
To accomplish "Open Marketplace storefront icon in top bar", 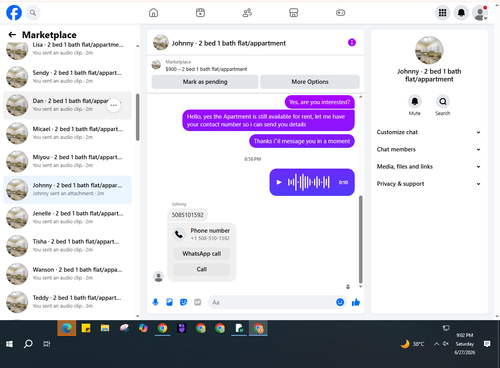I will [294, 13].
